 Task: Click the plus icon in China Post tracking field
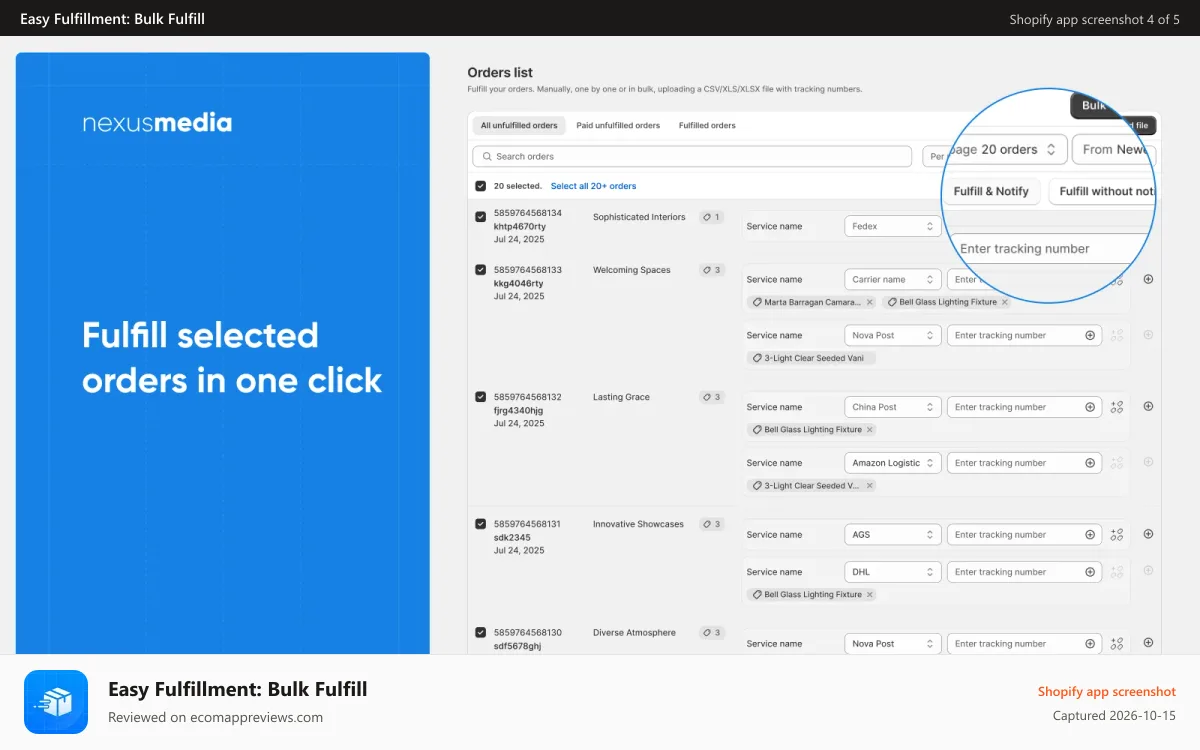[1090, 407]
